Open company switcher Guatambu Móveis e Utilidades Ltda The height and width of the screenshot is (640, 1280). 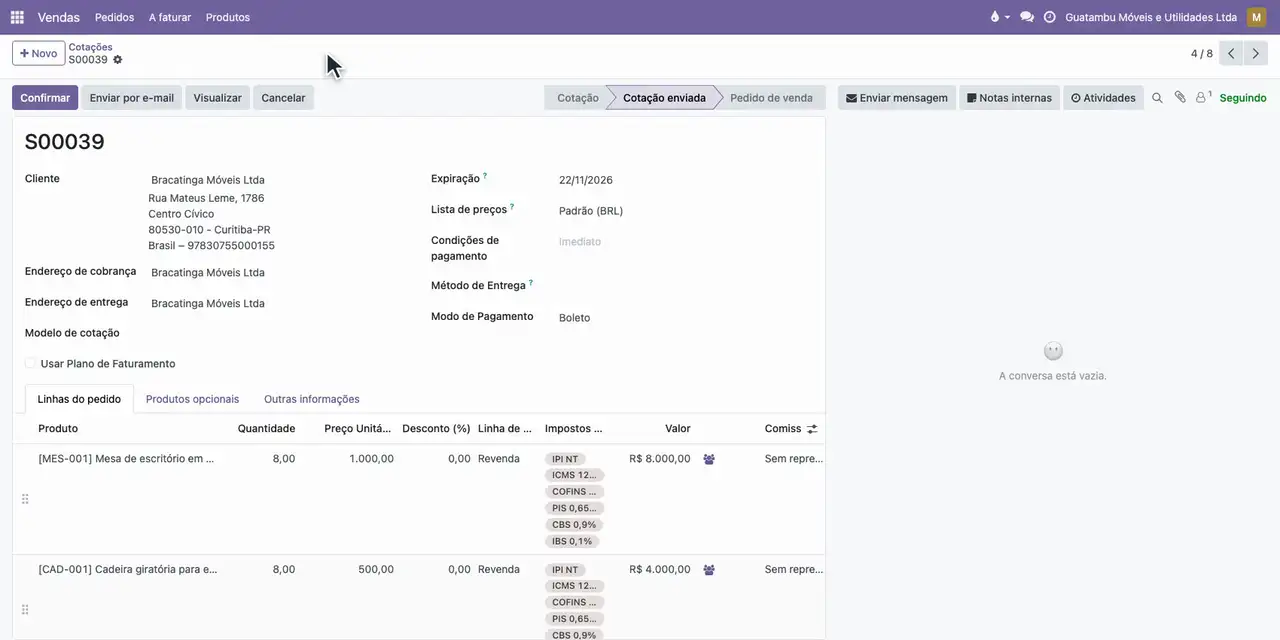coord(1151,17)
